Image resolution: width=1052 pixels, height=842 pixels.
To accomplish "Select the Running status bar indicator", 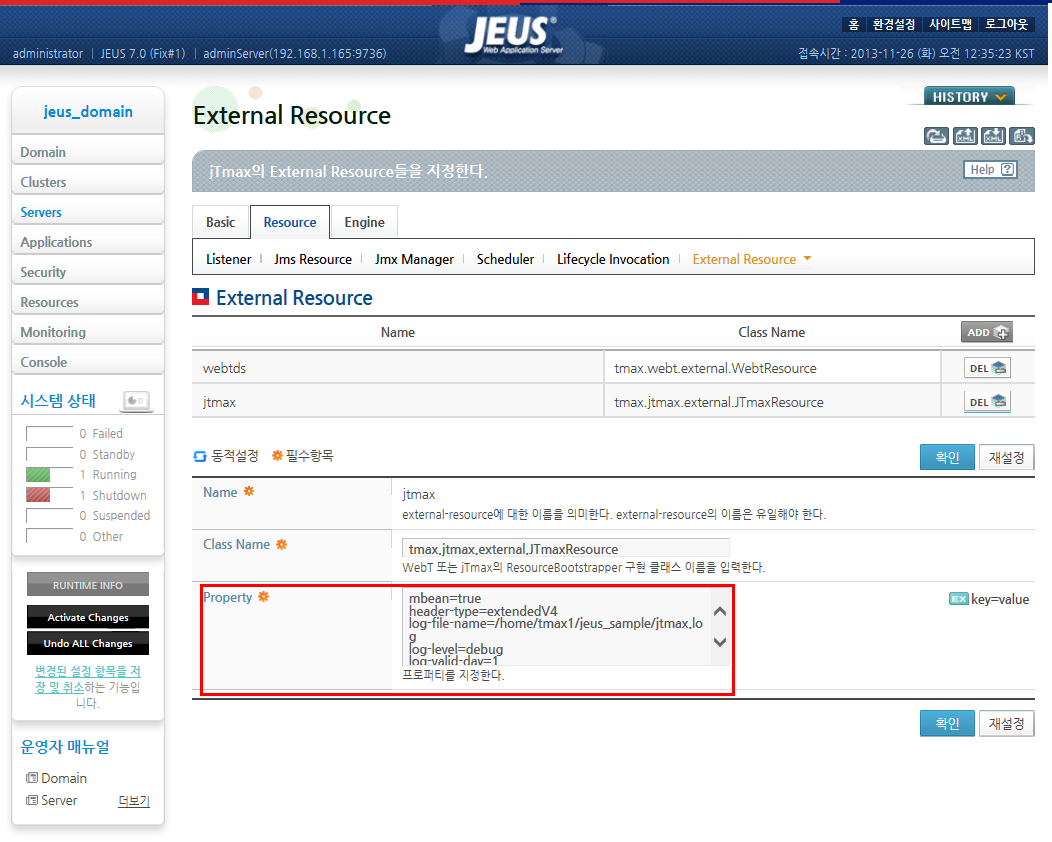I will (x=38, y=475).
